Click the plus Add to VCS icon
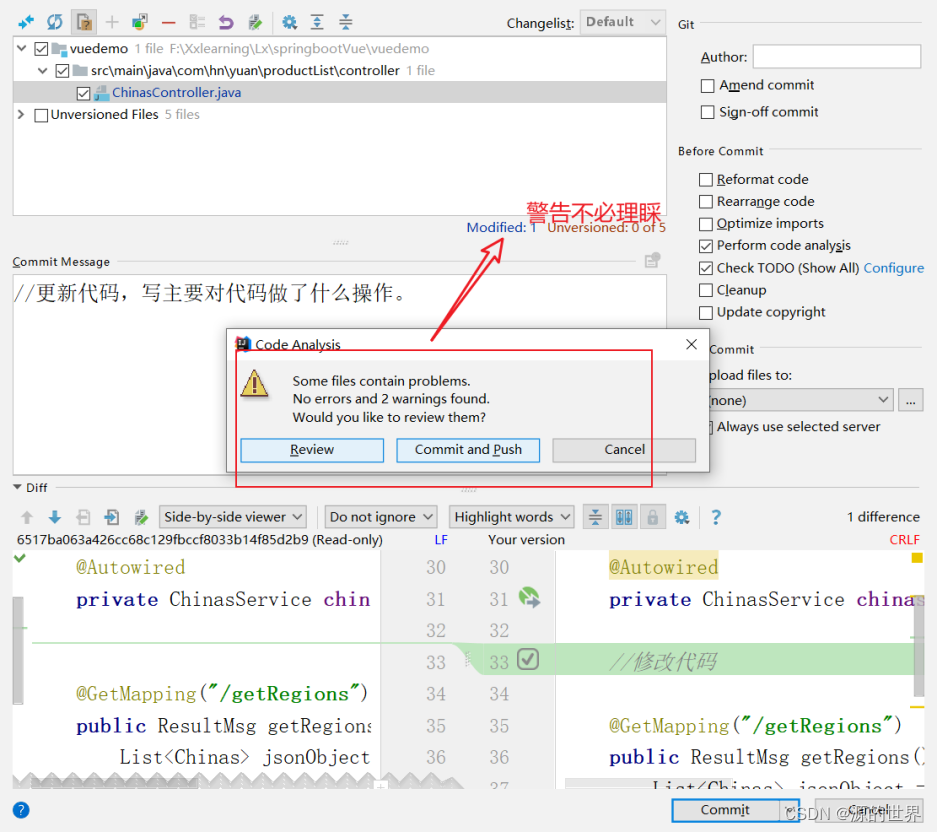937x832 pixels. (x=112, y=23)
